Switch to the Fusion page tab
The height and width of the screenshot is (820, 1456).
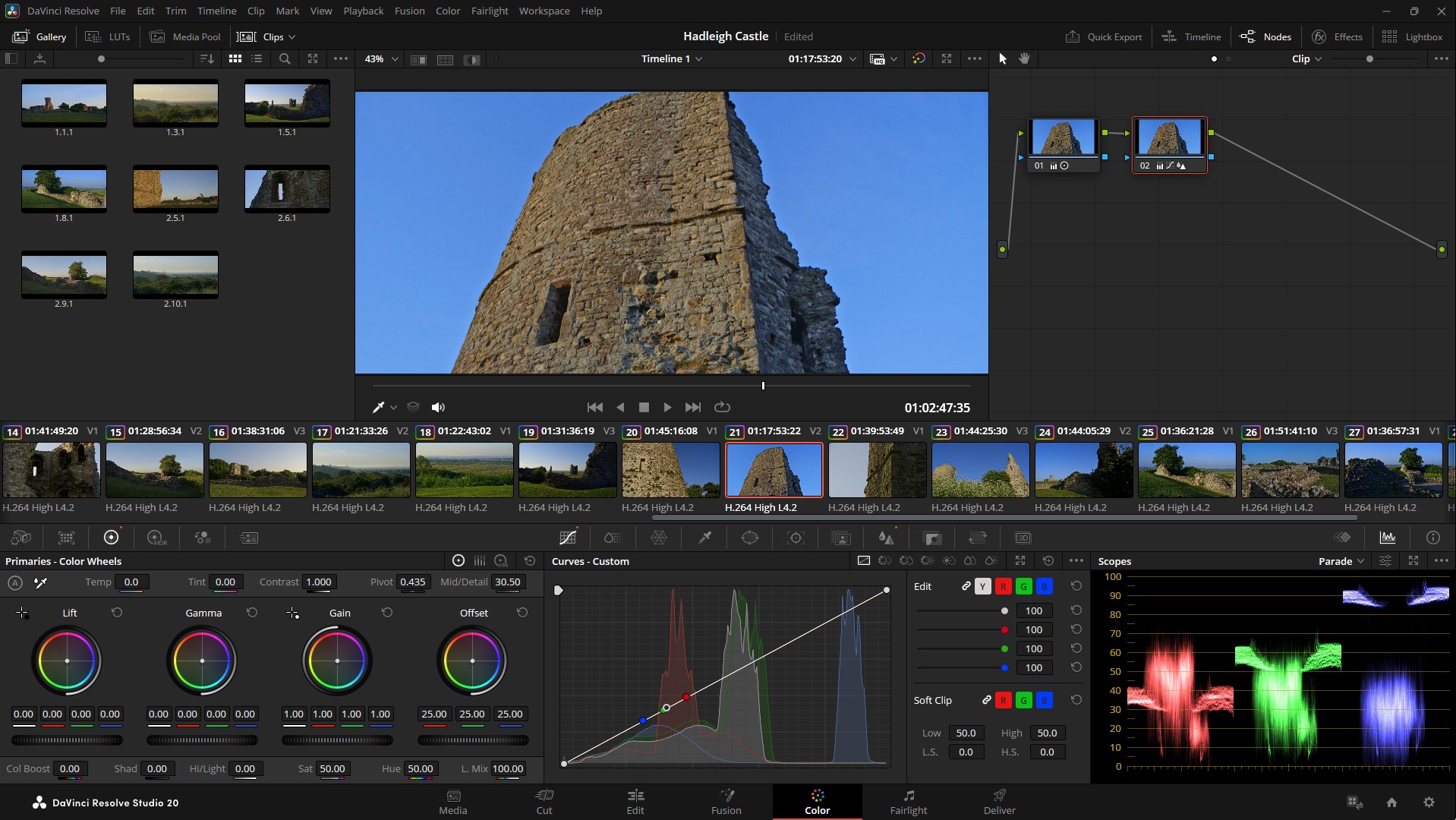click(726, 802)
